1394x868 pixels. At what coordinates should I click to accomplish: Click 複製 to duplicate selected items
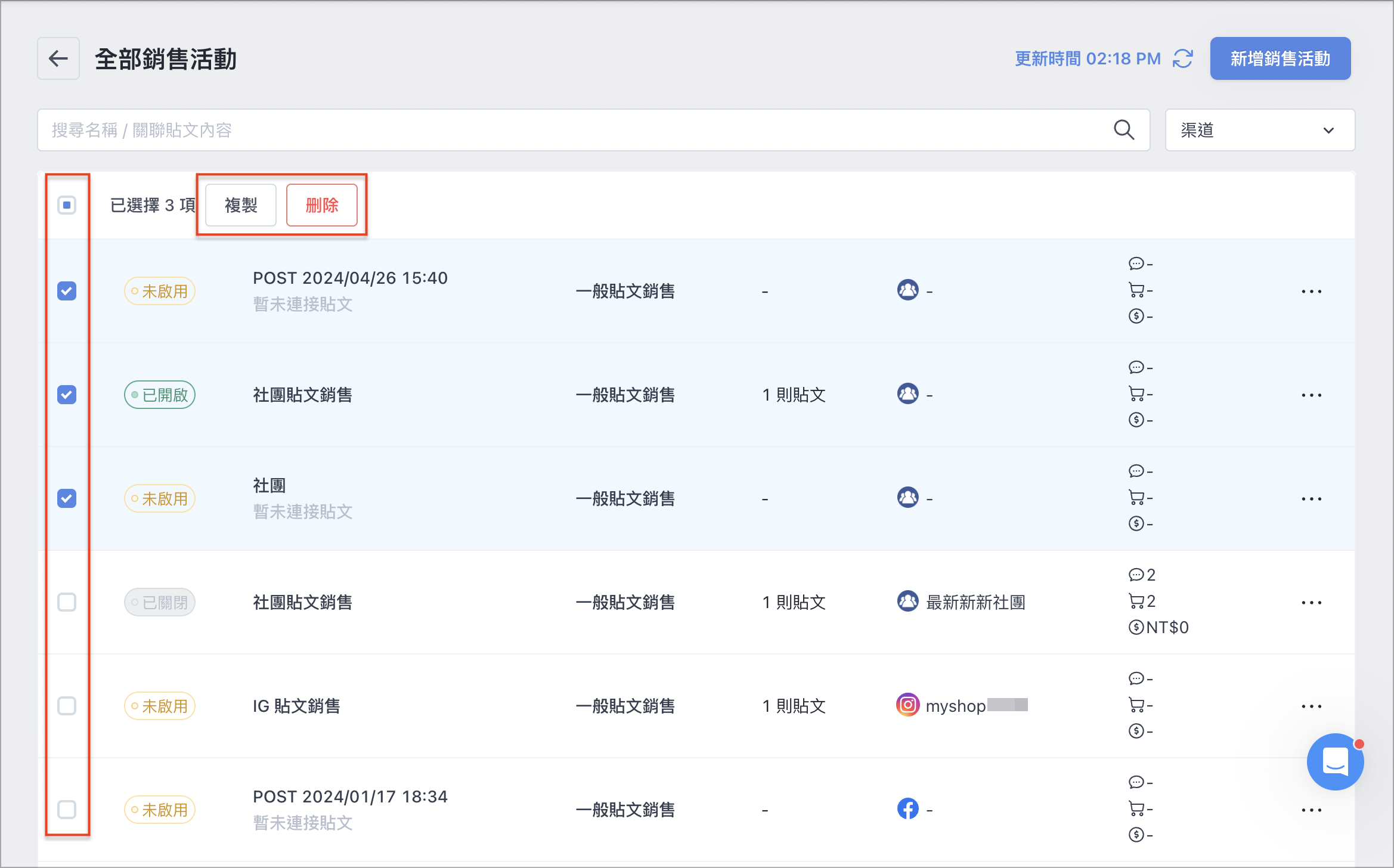[241, 205]
